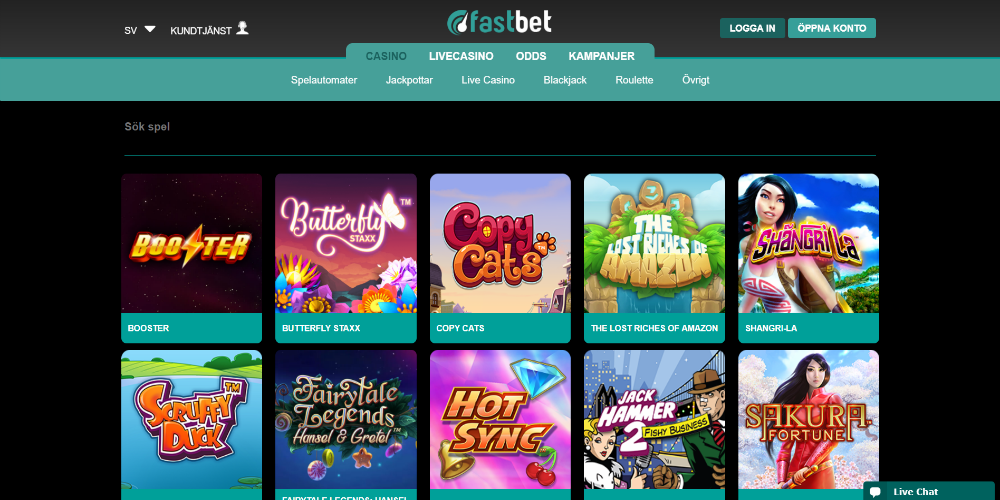Open the Copy Cats game image
Screen dimensions: 1000x500
(x=500, y=244)
